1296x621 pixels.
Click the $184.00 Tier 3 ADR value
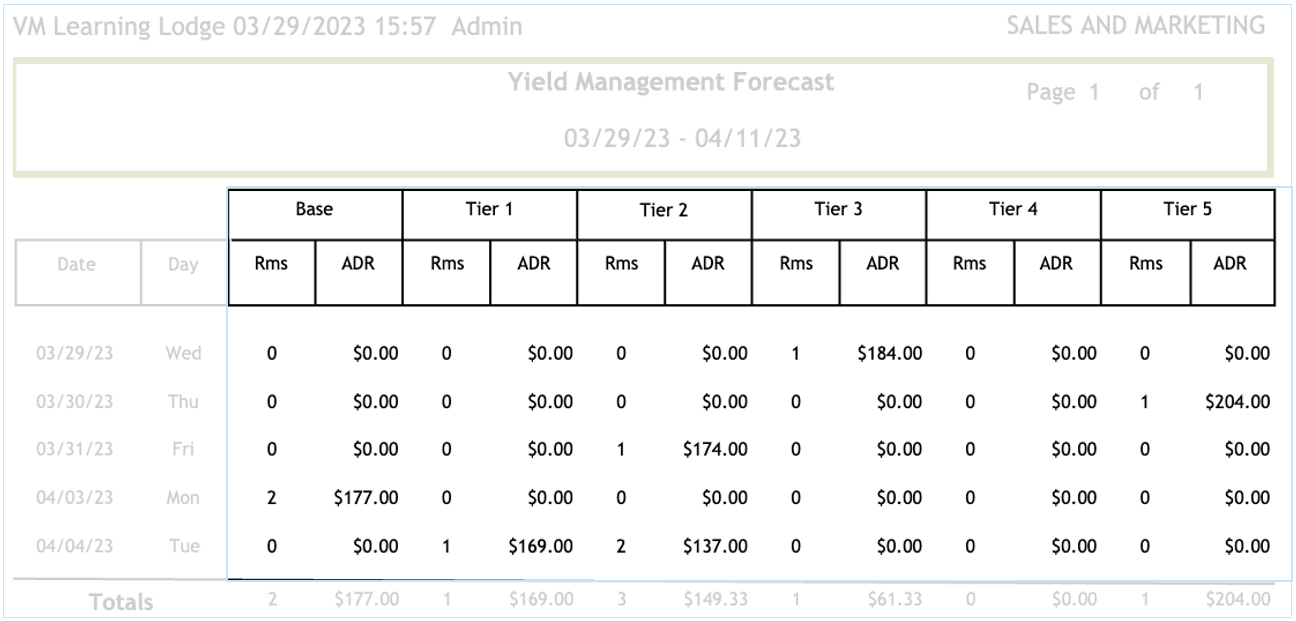[889, 353]
